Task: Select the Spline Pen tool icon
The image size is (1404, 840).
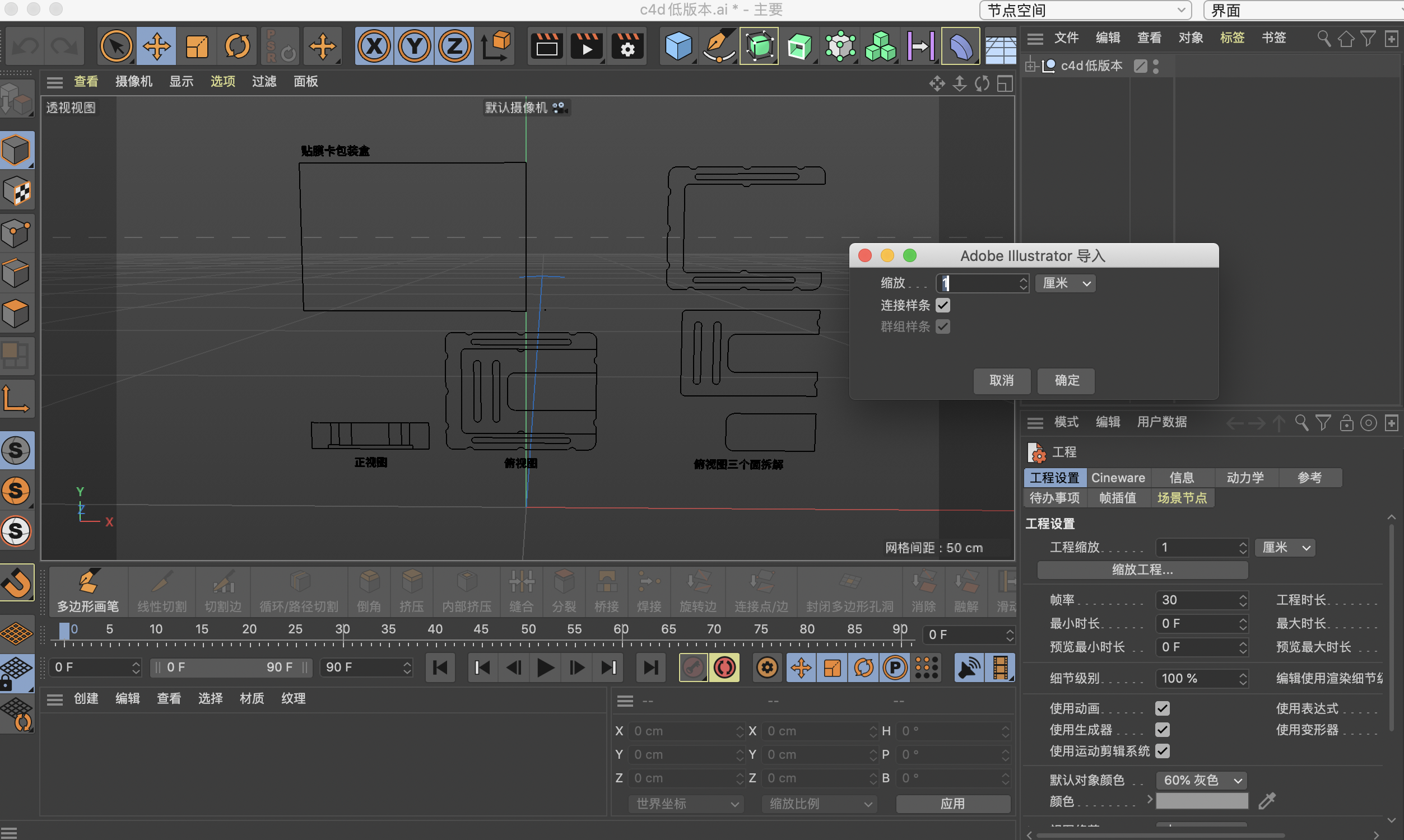Action: 718,46
